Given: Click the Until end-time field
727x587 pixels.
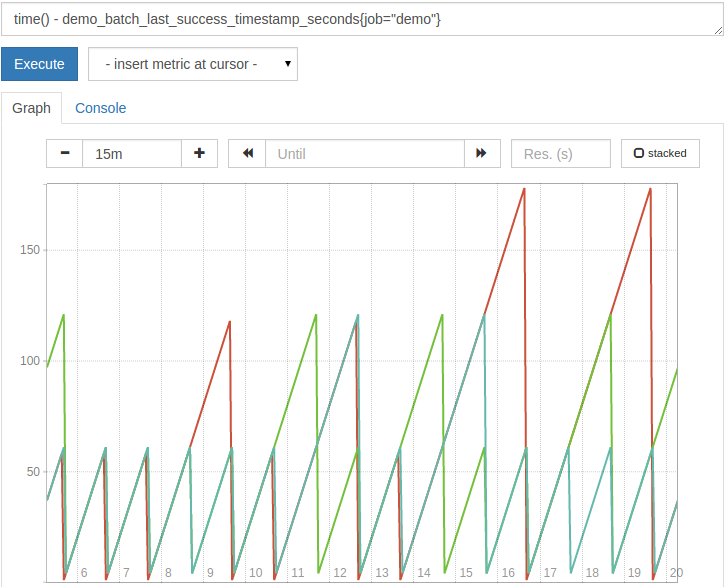Looking at the screenshot, I should pos(364,153).
